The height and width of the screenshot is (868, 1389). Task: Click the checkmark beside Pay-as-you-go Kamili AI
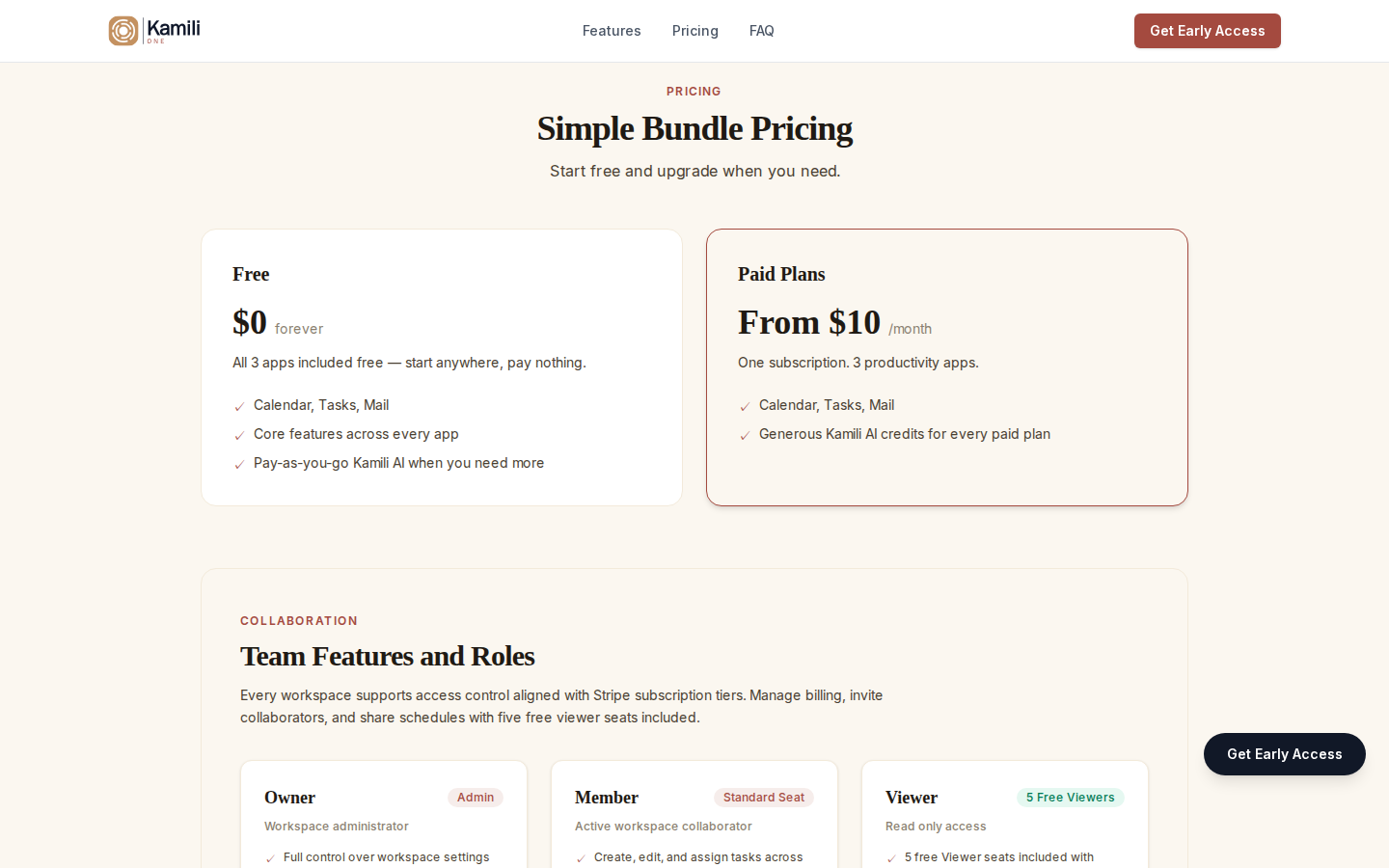(239, 465)
